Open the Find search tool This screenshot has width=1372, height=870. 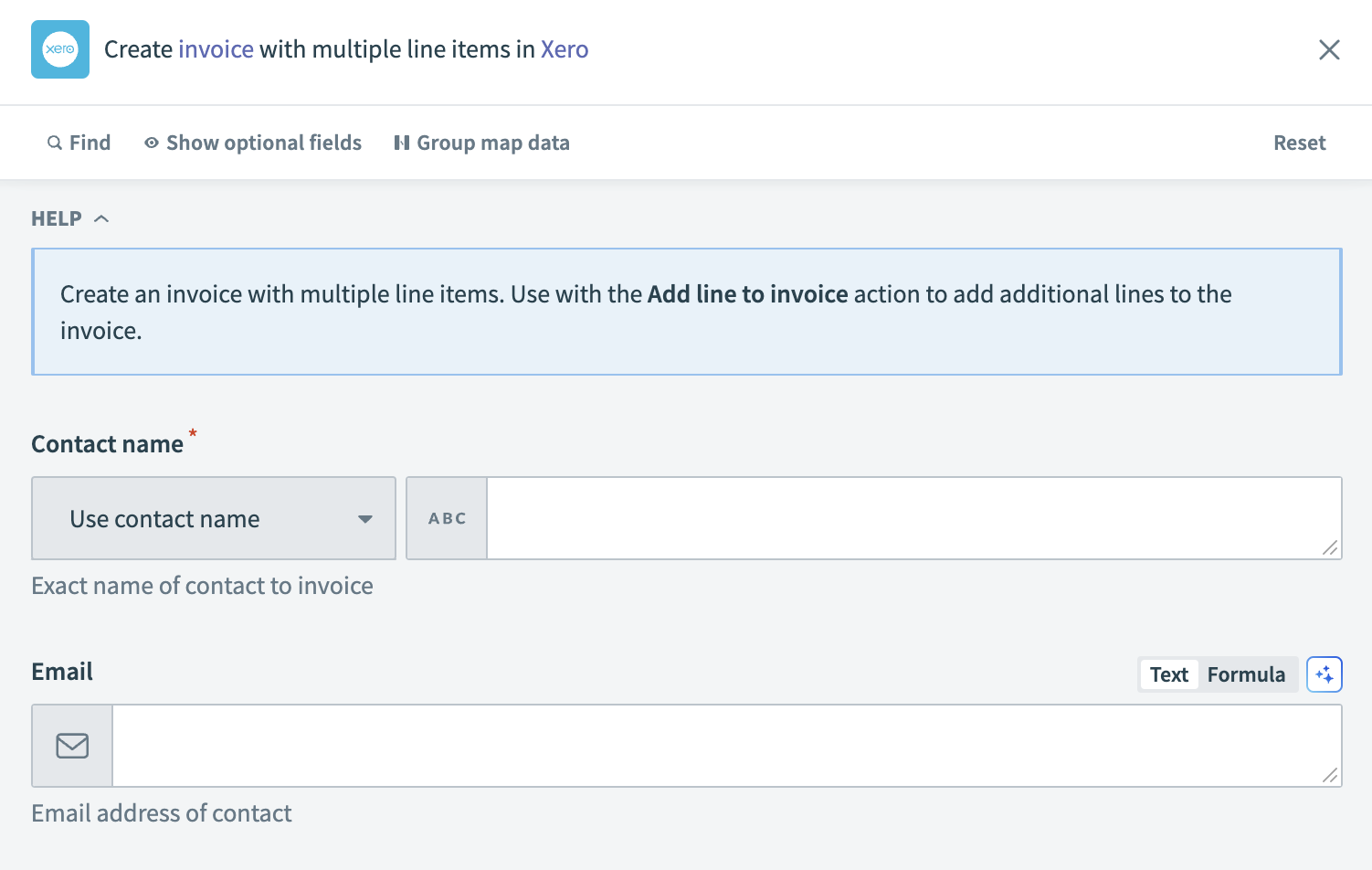coord(79,143)
